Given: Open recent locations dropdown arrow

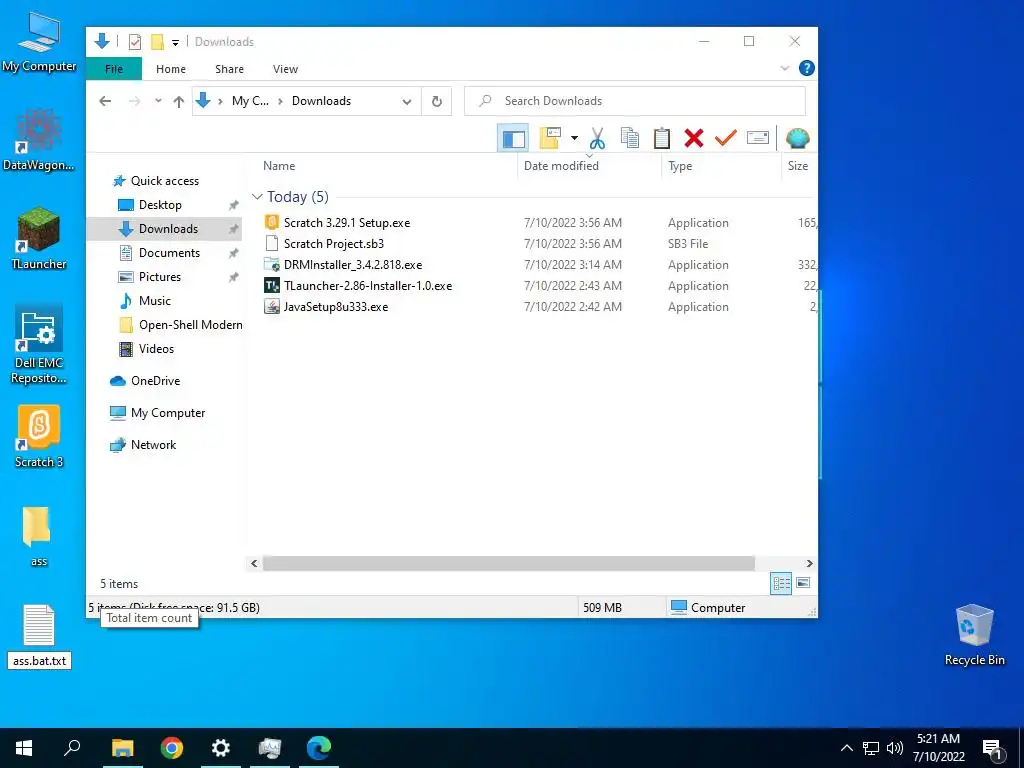Looking at the screenshot, I should pos(158,101).
